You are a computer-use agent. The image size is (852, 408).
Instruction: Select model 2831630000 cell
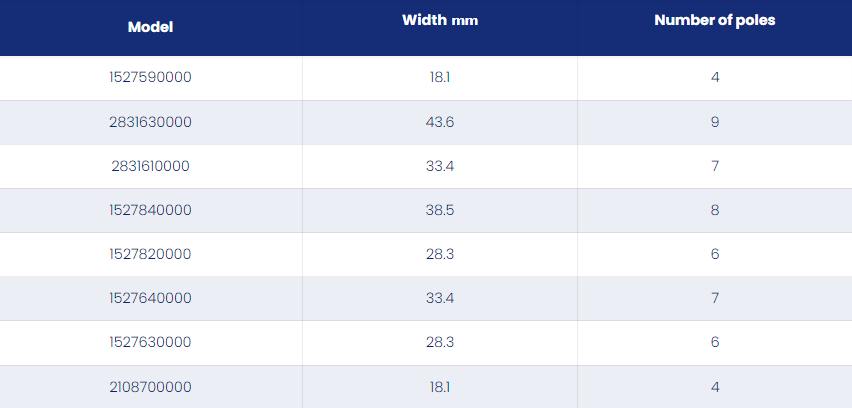[x=151, y=122]
